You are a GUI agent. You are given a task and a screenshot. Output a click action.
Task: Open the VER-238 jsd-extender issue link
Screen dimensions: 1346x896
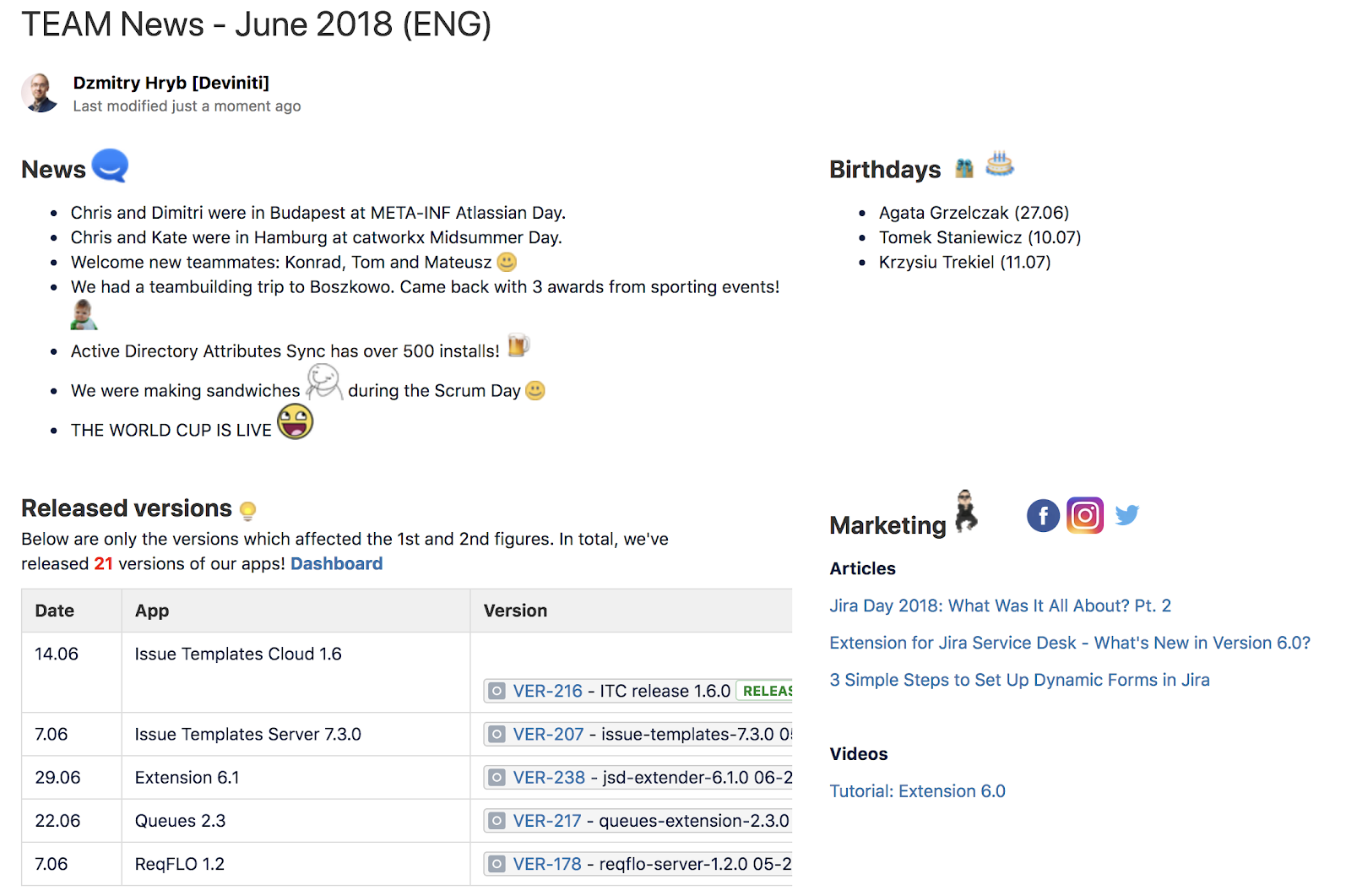click(x=549, y=777)
